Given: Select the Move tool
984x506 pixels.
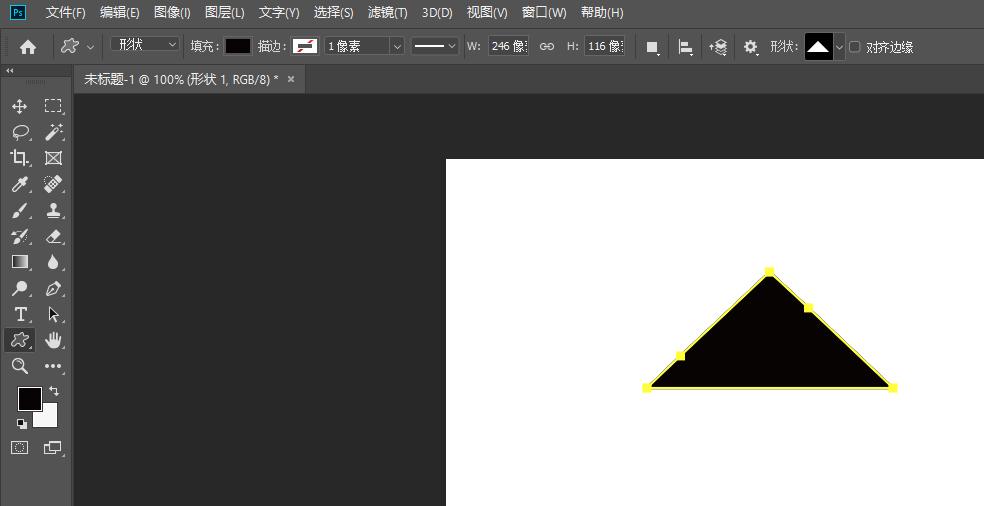Looking at the screenshot, I should pos(19,106).
